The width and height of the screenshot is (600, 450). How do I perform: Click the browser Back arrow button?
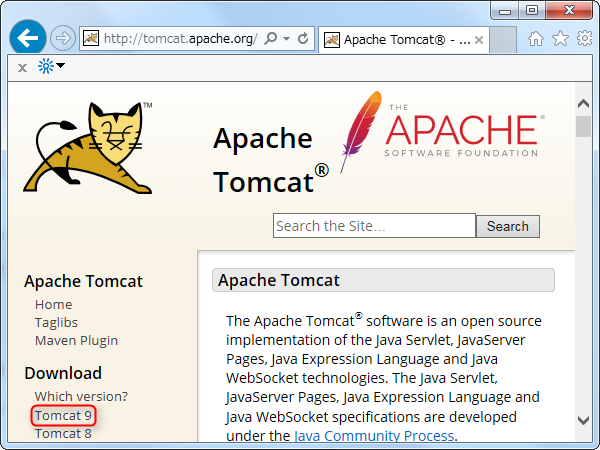(28, 38)
